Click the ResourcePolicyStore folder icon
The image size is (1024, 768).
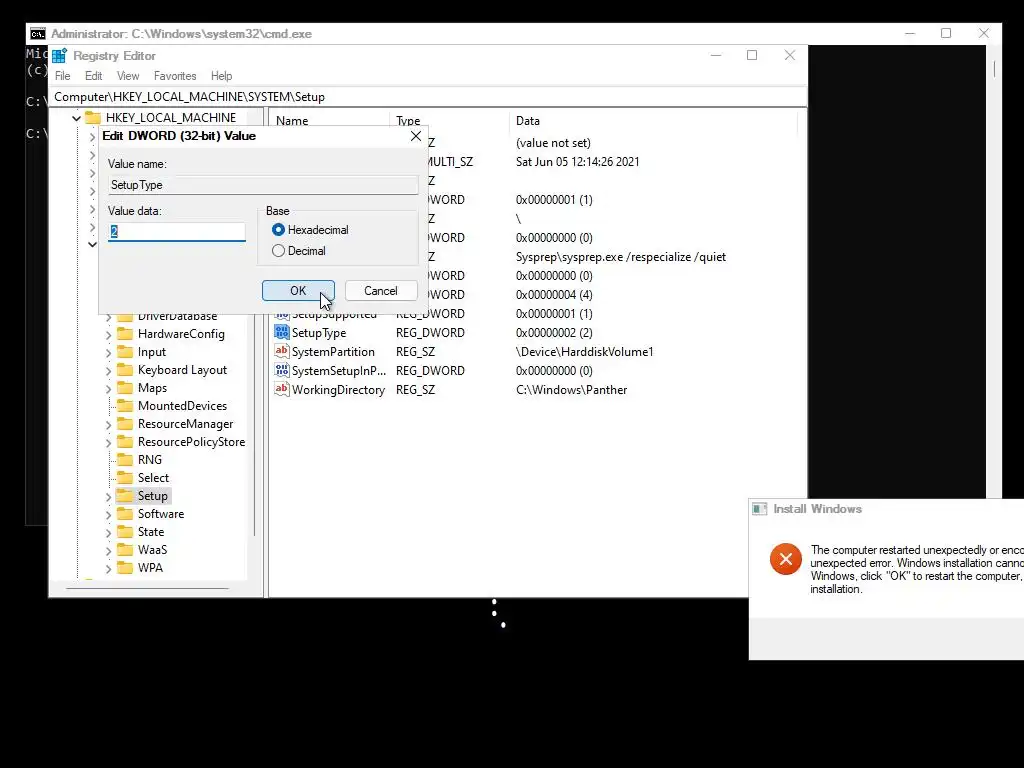125,441
